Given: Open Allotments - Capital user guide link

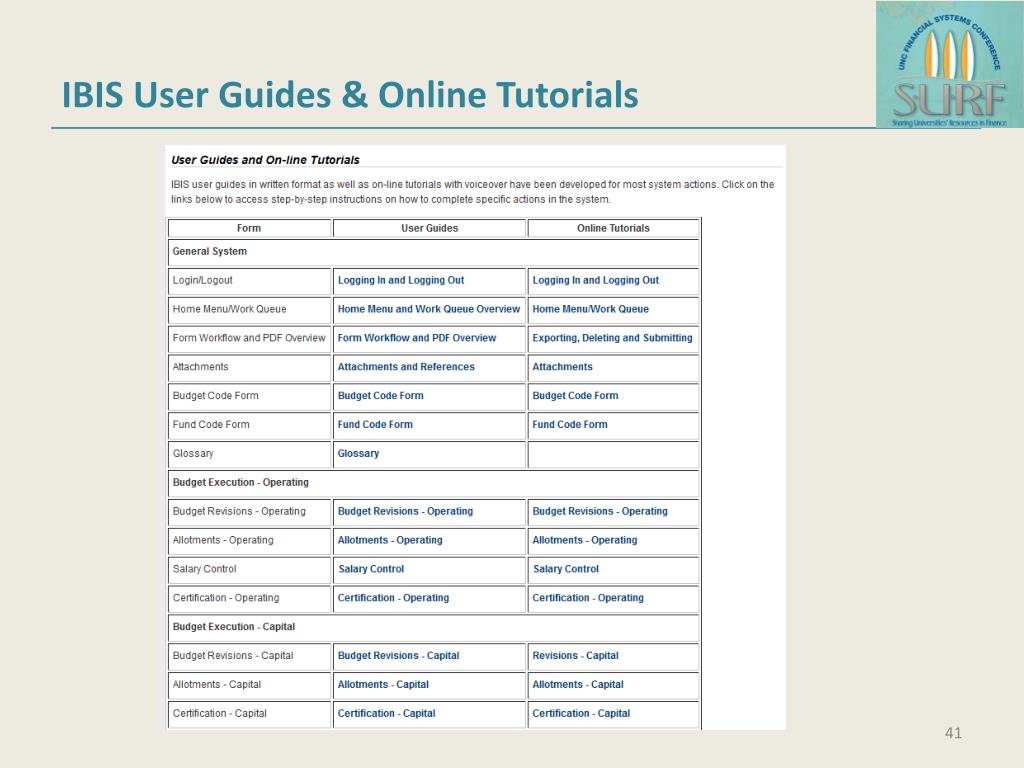Looking at the screenshot, I should coord(383,685).
